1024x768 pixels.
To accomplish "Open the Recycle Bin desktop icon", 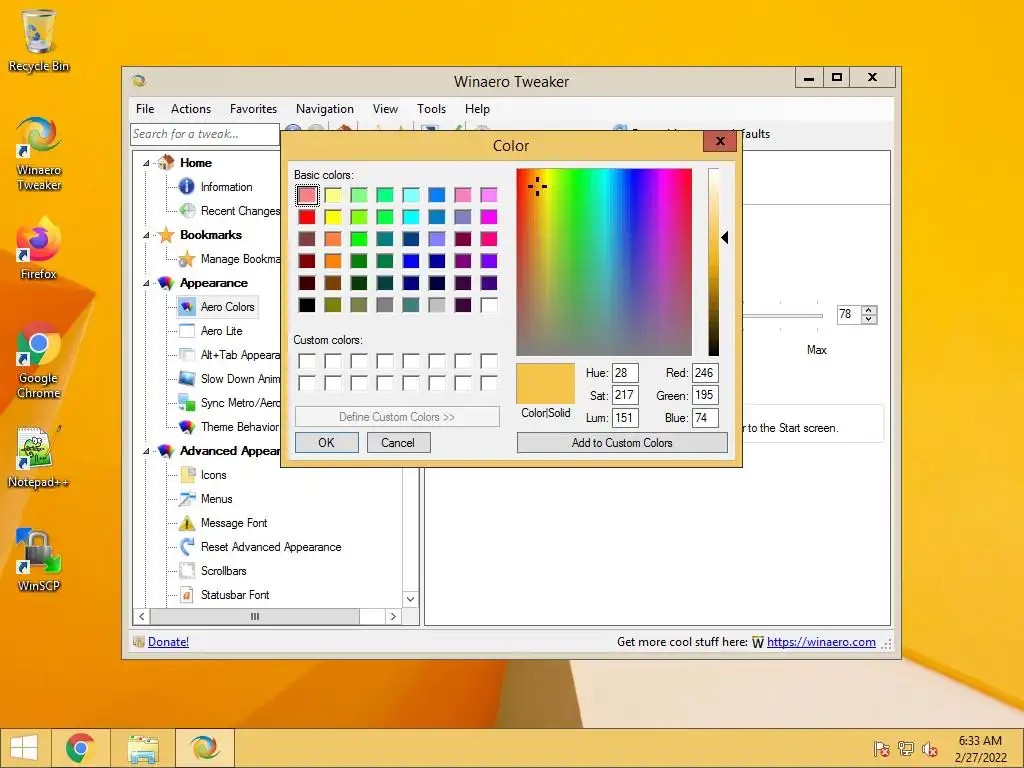I will click(x=39, y=40).
